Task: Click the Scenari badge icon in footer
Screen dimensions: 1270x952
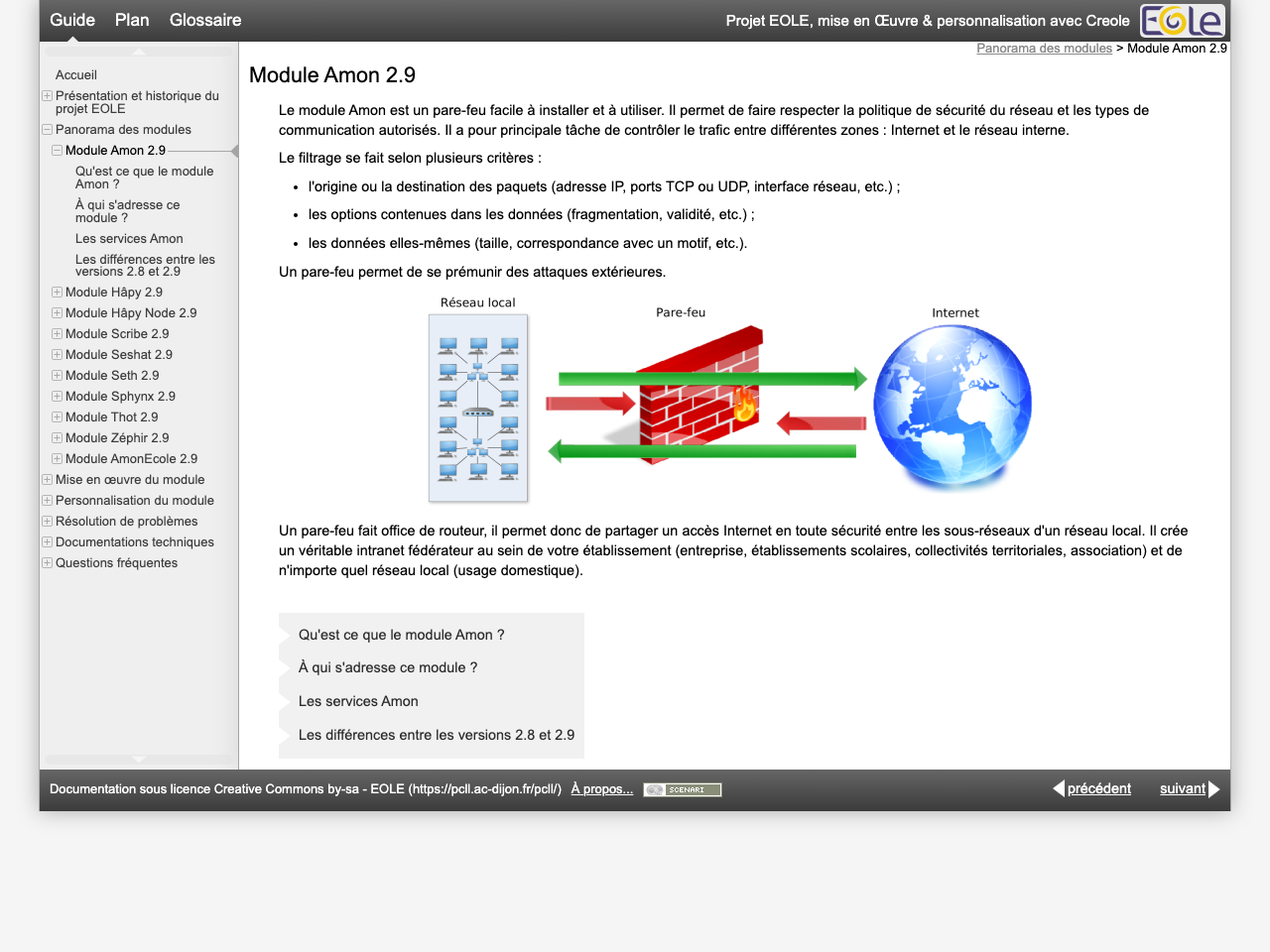Action: coord(682,790)
